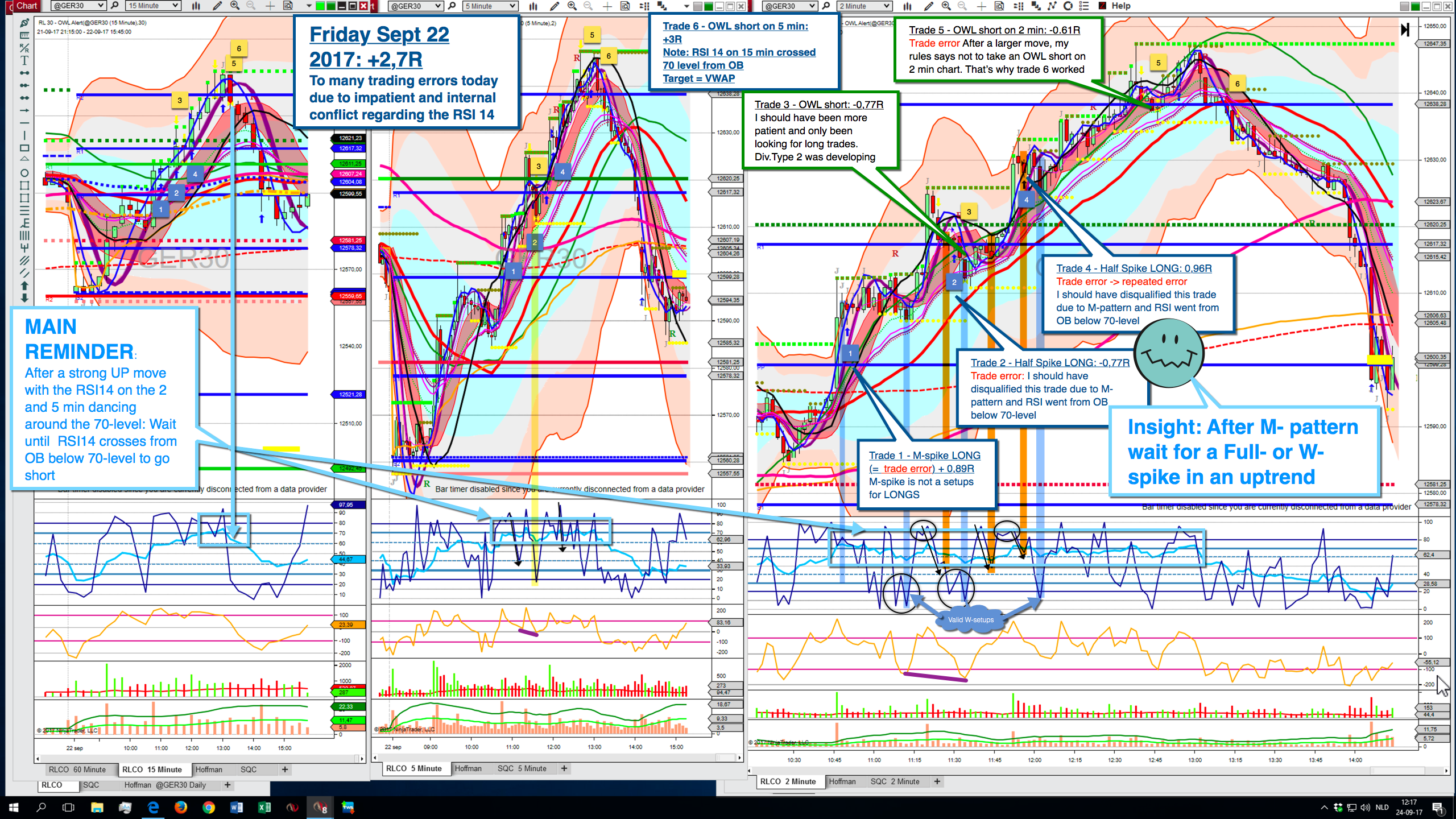
Task: Show data box on the 2 Minute chart
Action: (x=999, y=6)
